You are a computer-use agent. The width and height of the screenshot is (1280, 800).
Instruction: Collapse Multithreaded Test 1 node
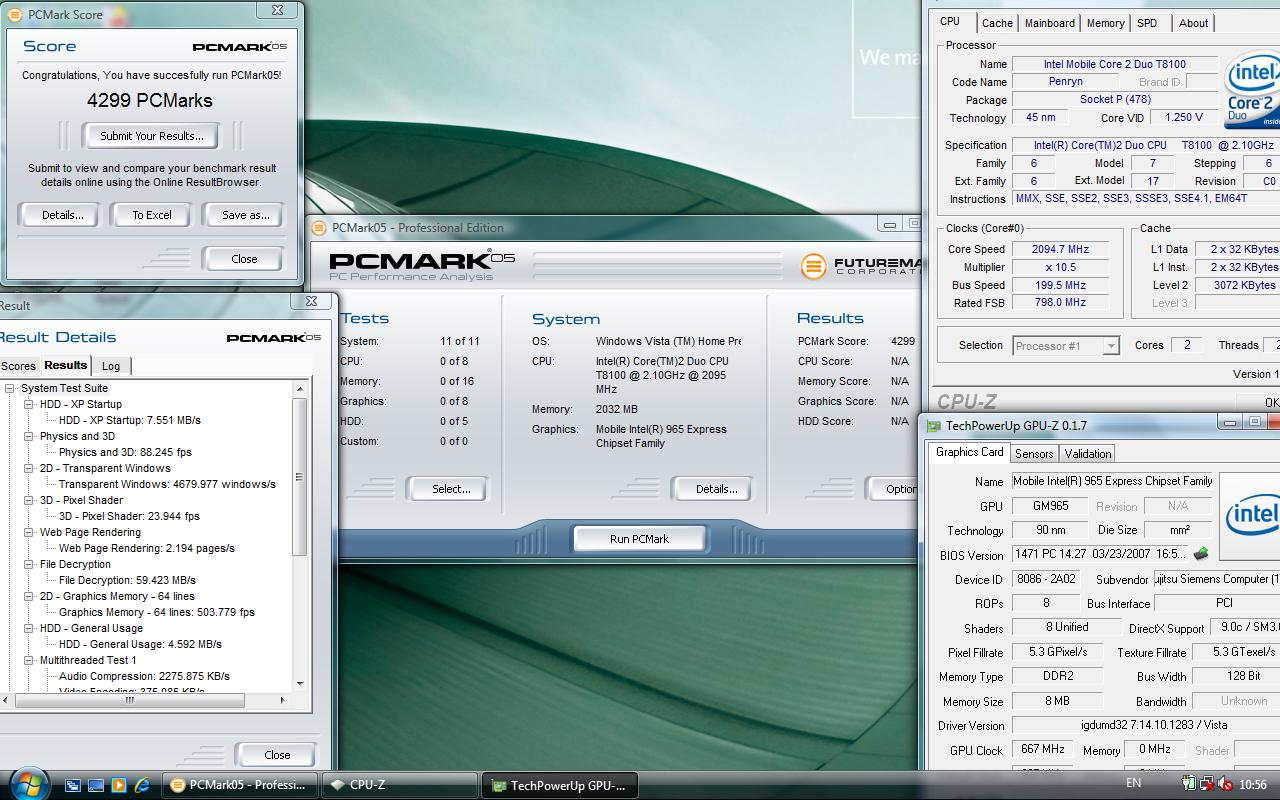pyautogui.click(x=29, y=660)
